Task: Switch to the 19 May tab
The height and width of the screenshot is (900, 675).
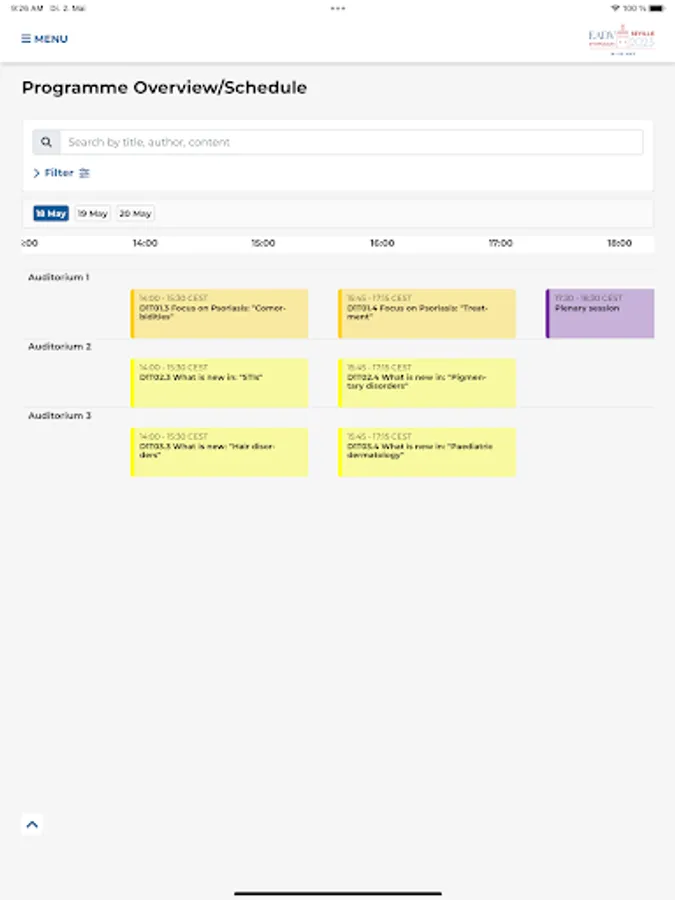Action: [95, 213]
